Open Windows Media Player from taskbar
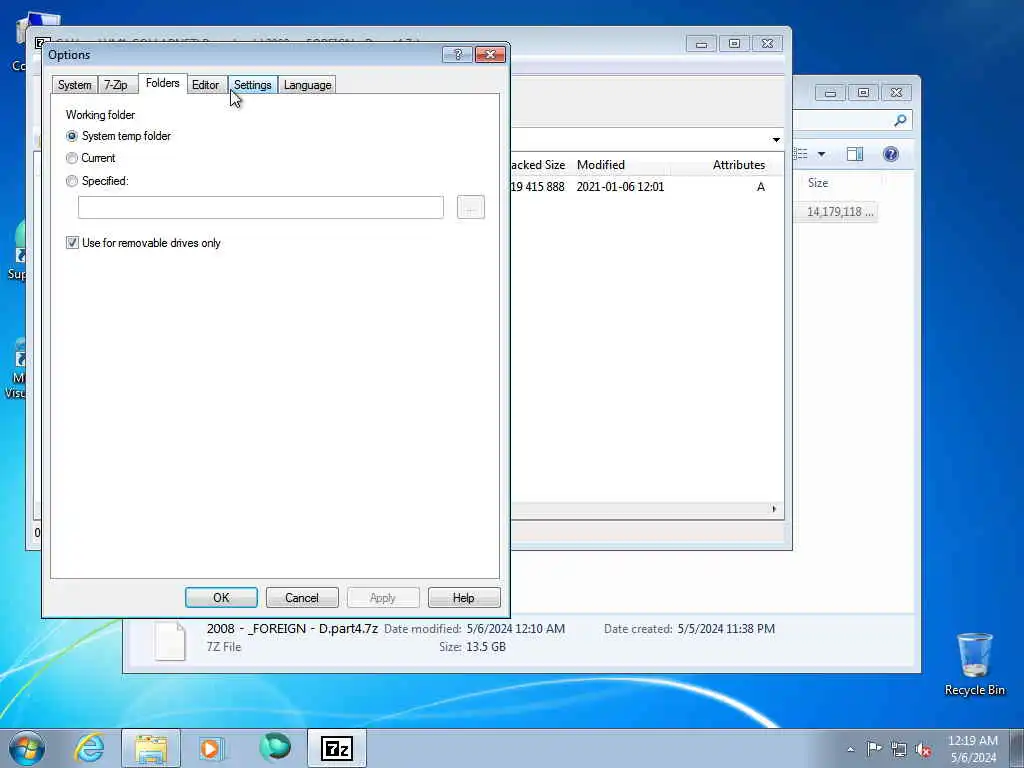Image resolution: width=1024 pixels, height=768 pixels. tap(212, 748)
